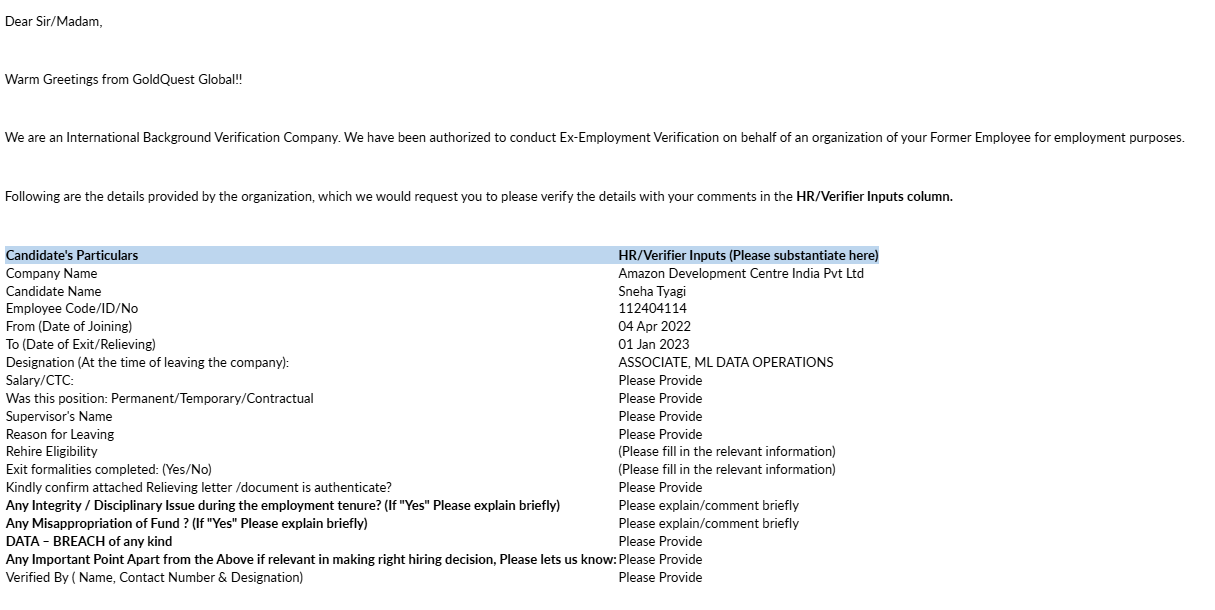Click 'Please explain/comment briefly' in Integrity row

[x=709, y=506]
